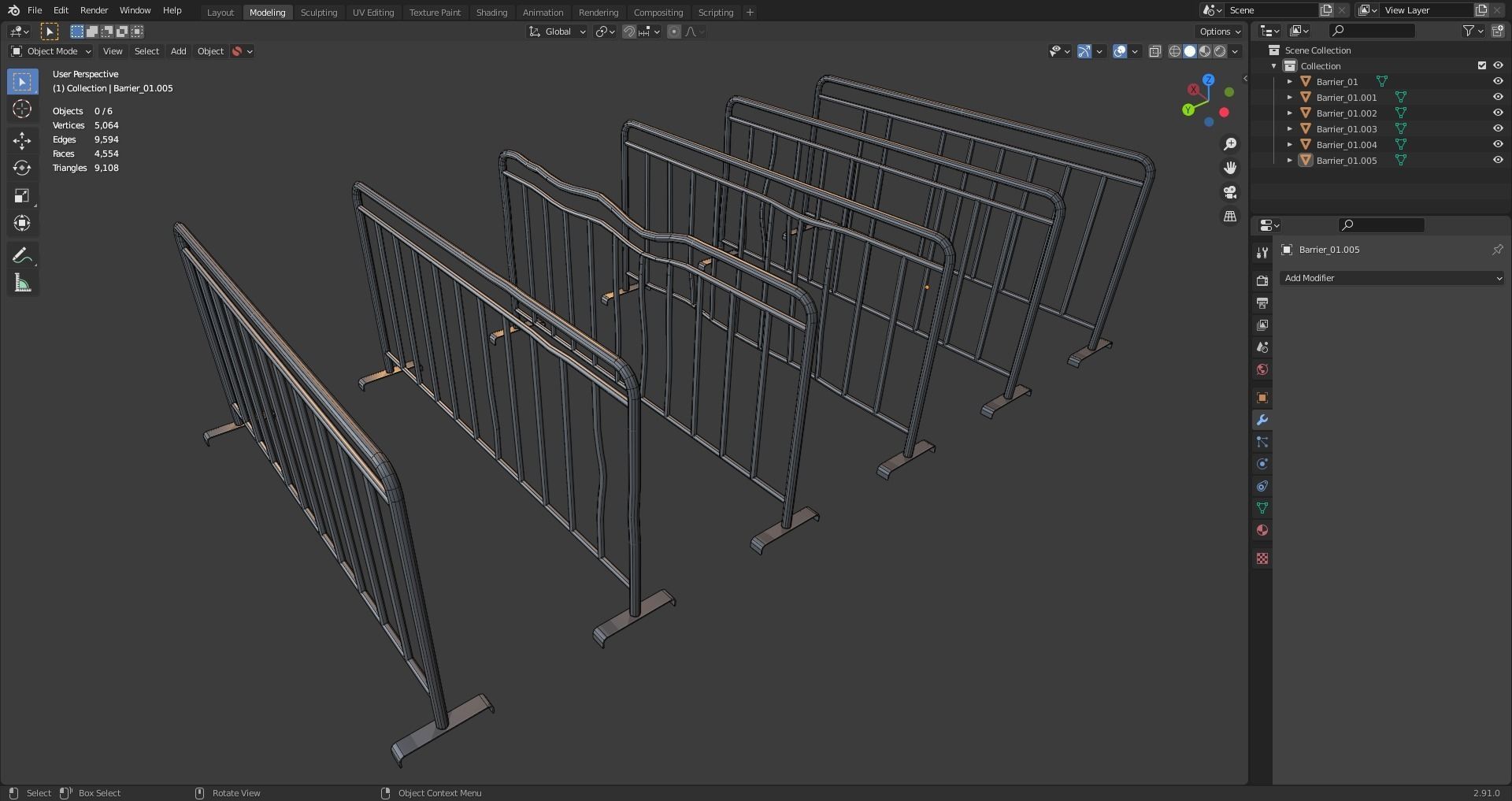
Task: Select the Annotate tool
Action: [x=22, y=255]
